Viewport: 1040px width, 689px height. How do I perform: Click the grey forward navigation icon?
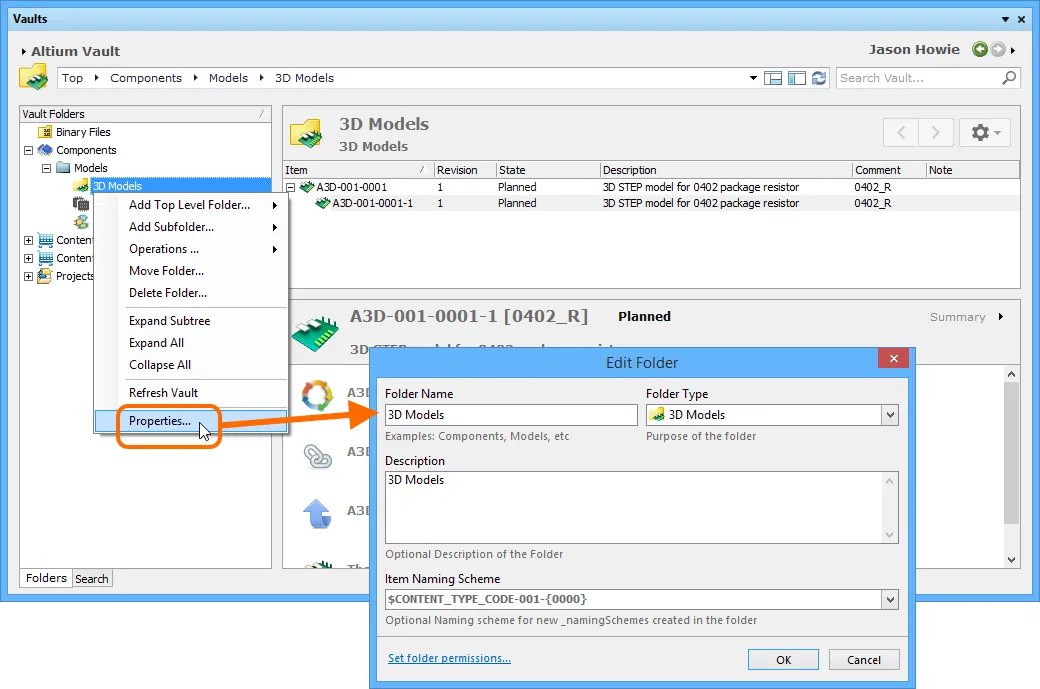pos(998,49)
